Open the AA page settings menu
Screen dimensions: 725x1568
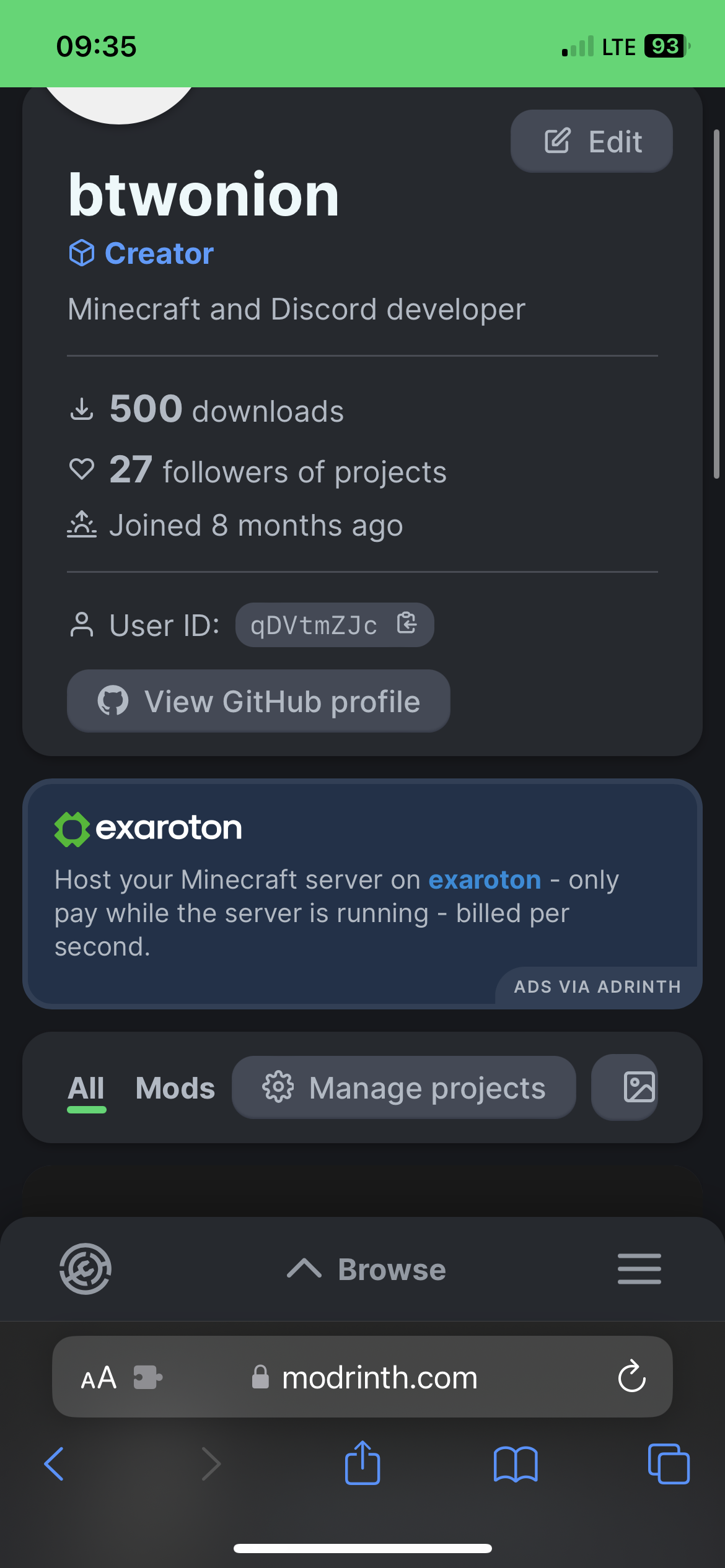(x=97, y=1377)
